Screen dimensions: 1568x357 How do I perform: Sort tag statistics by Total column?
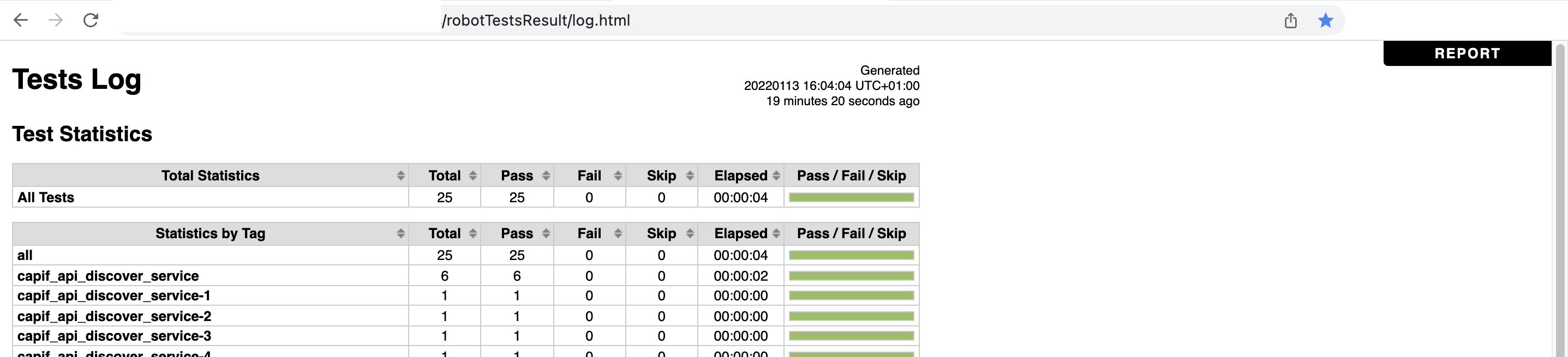click(444, 233)
